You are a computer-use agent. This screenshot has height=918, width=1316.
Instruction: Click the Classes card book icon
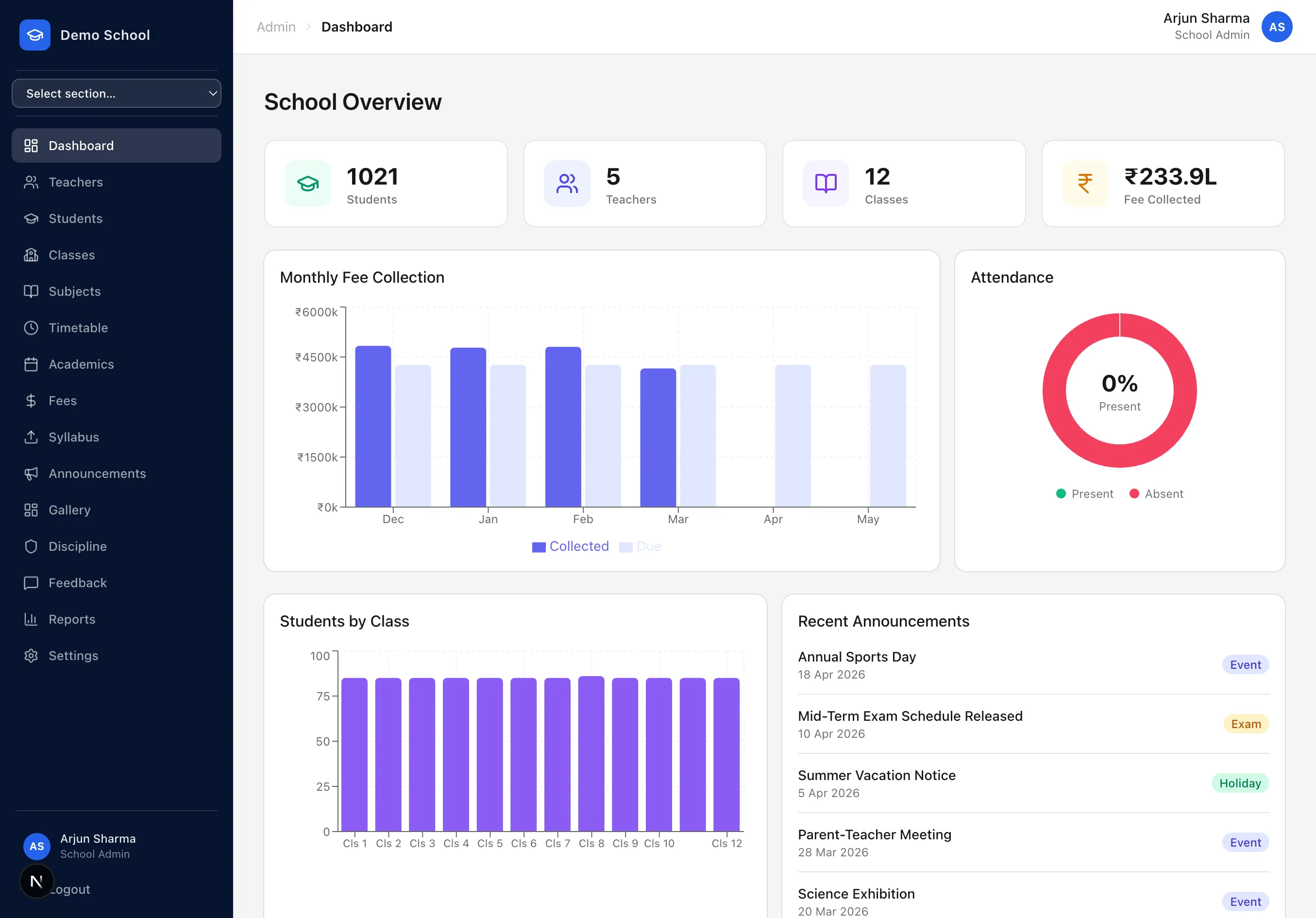[x=826, y=184]
